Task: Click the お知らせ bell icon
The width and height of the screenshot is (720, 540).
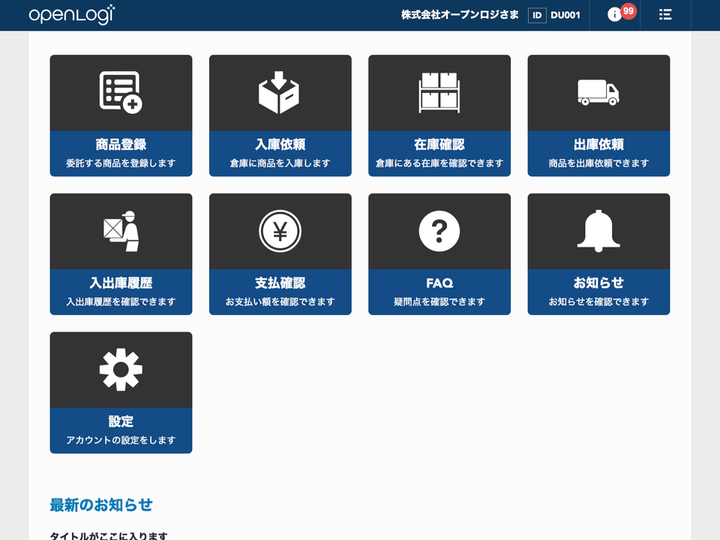Action: pos(598,231)
